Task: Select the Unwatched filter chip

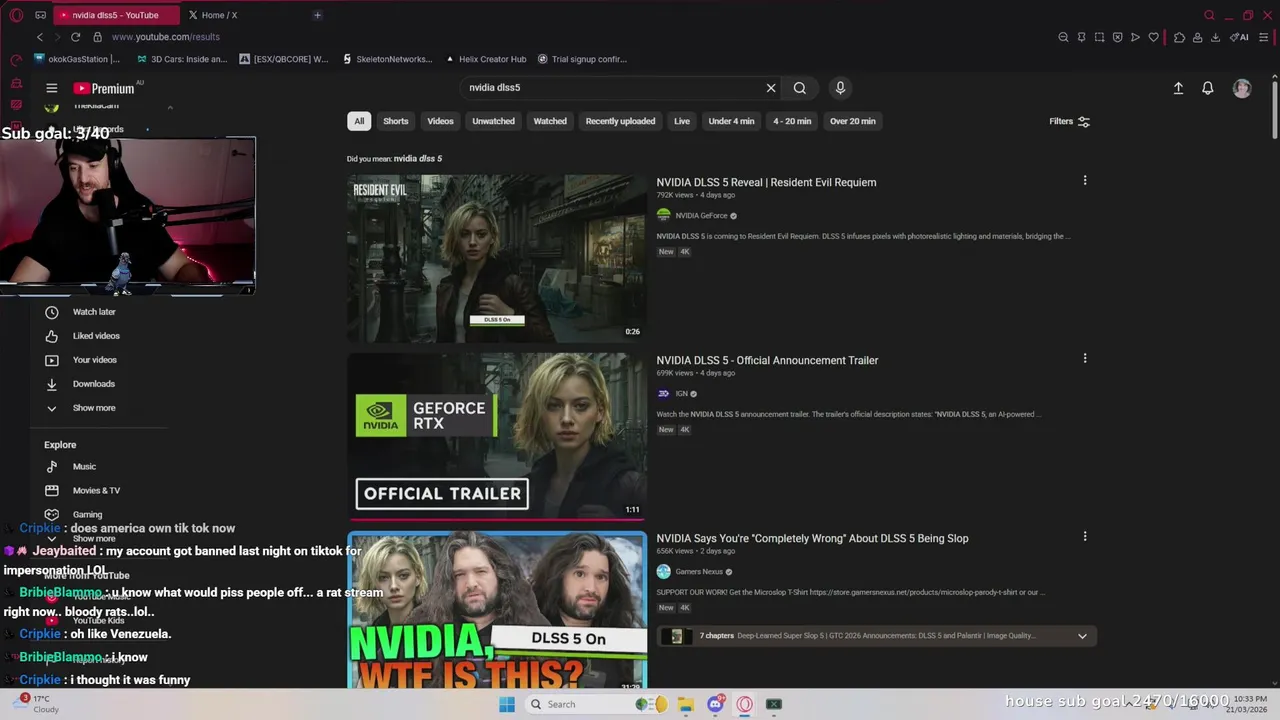Action: [493, 121]
